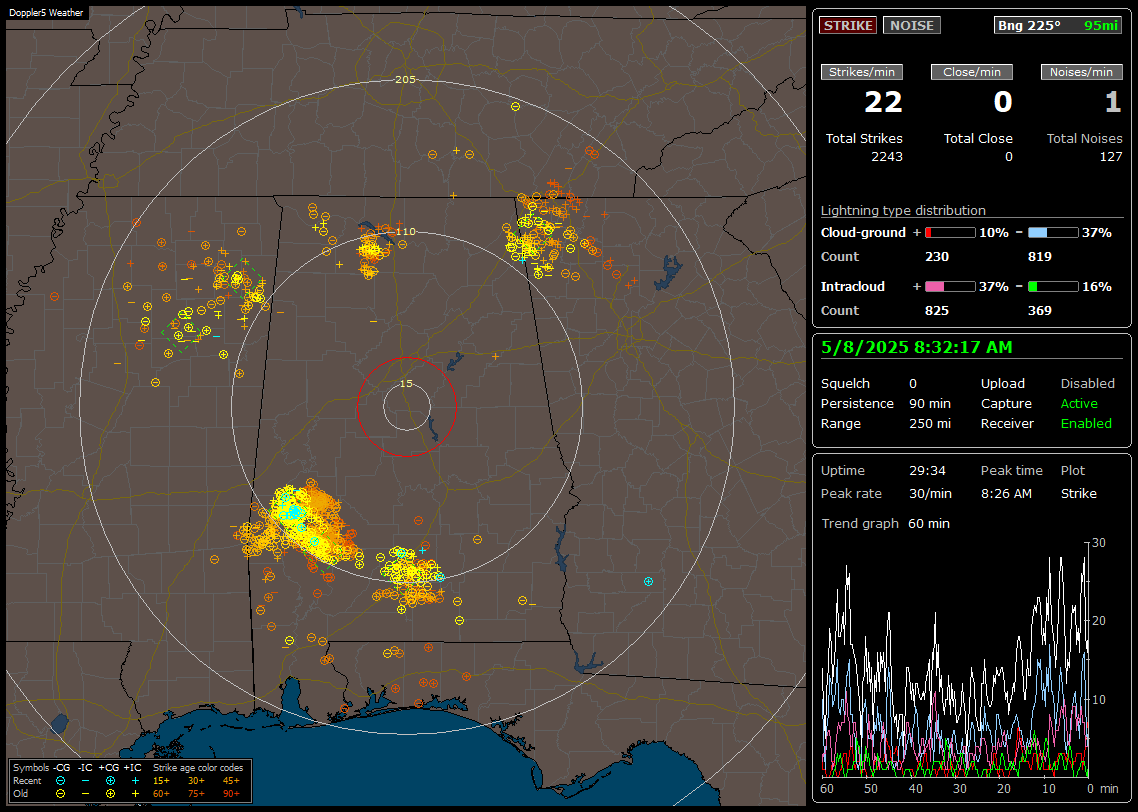The image size is (1138, 812).
Task: Click the recent +CG cyan symbol in legend
Action: 110,781
